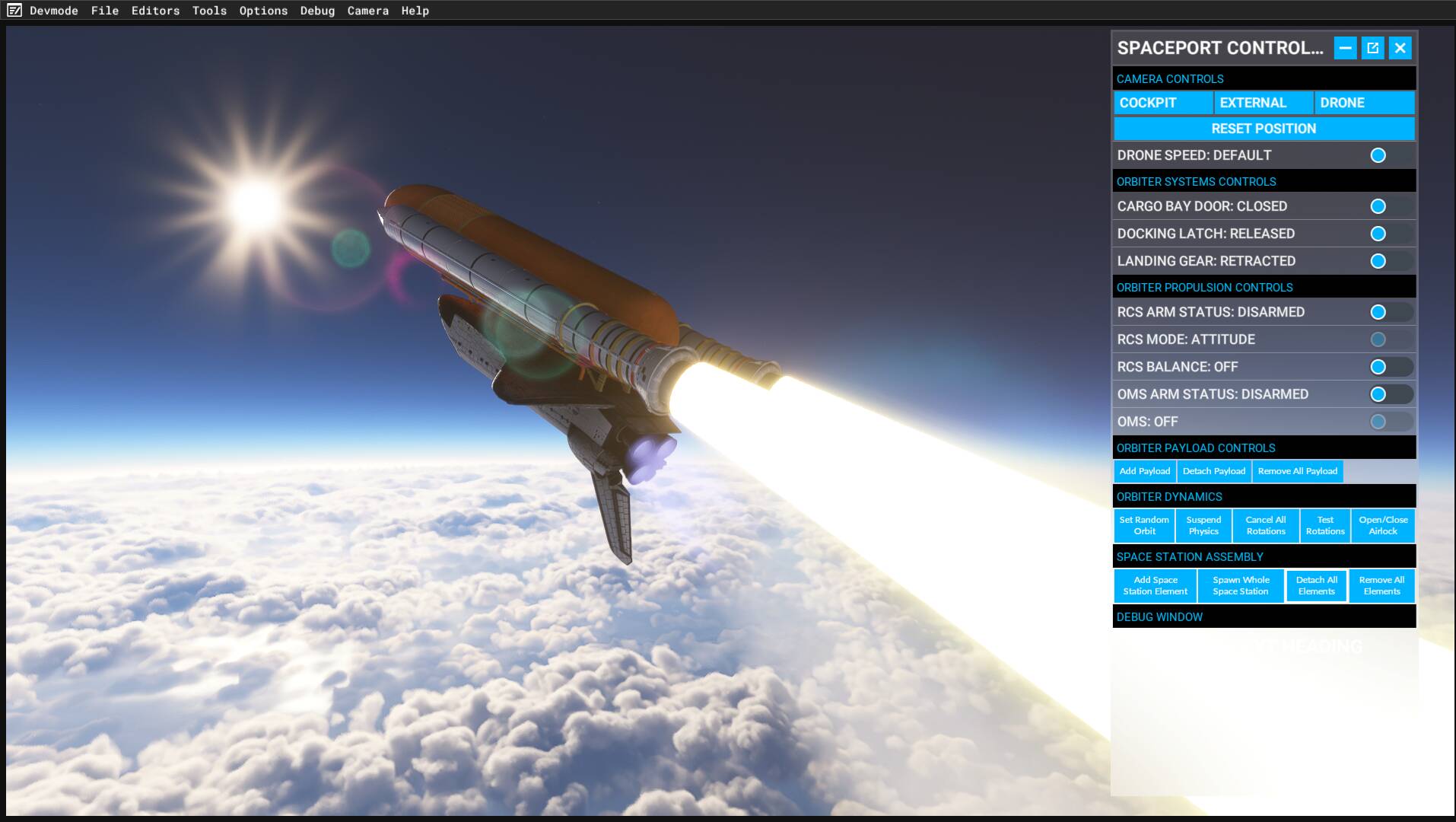Click the Reset Position button
Image resolution: width=1456 pixels, height=822 pixels.
click(x=1264, y=129)
